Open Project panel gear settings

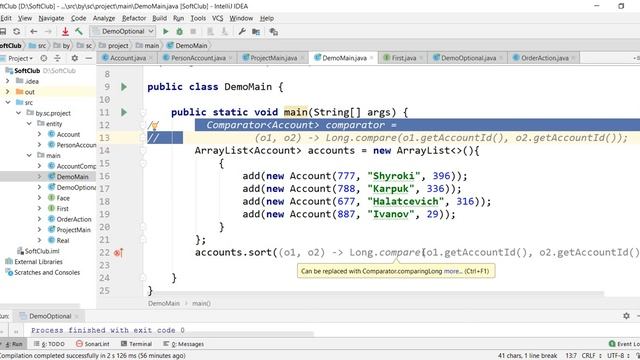pyautogui.click(x=75, y=58)
